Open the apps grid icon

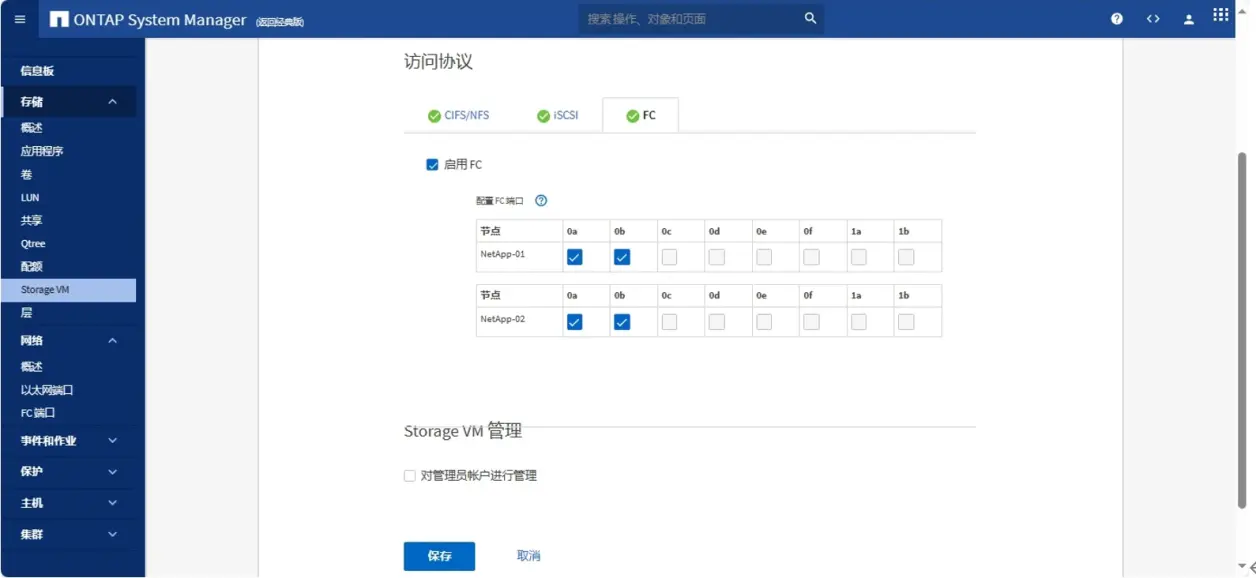tap(1221, 15)
